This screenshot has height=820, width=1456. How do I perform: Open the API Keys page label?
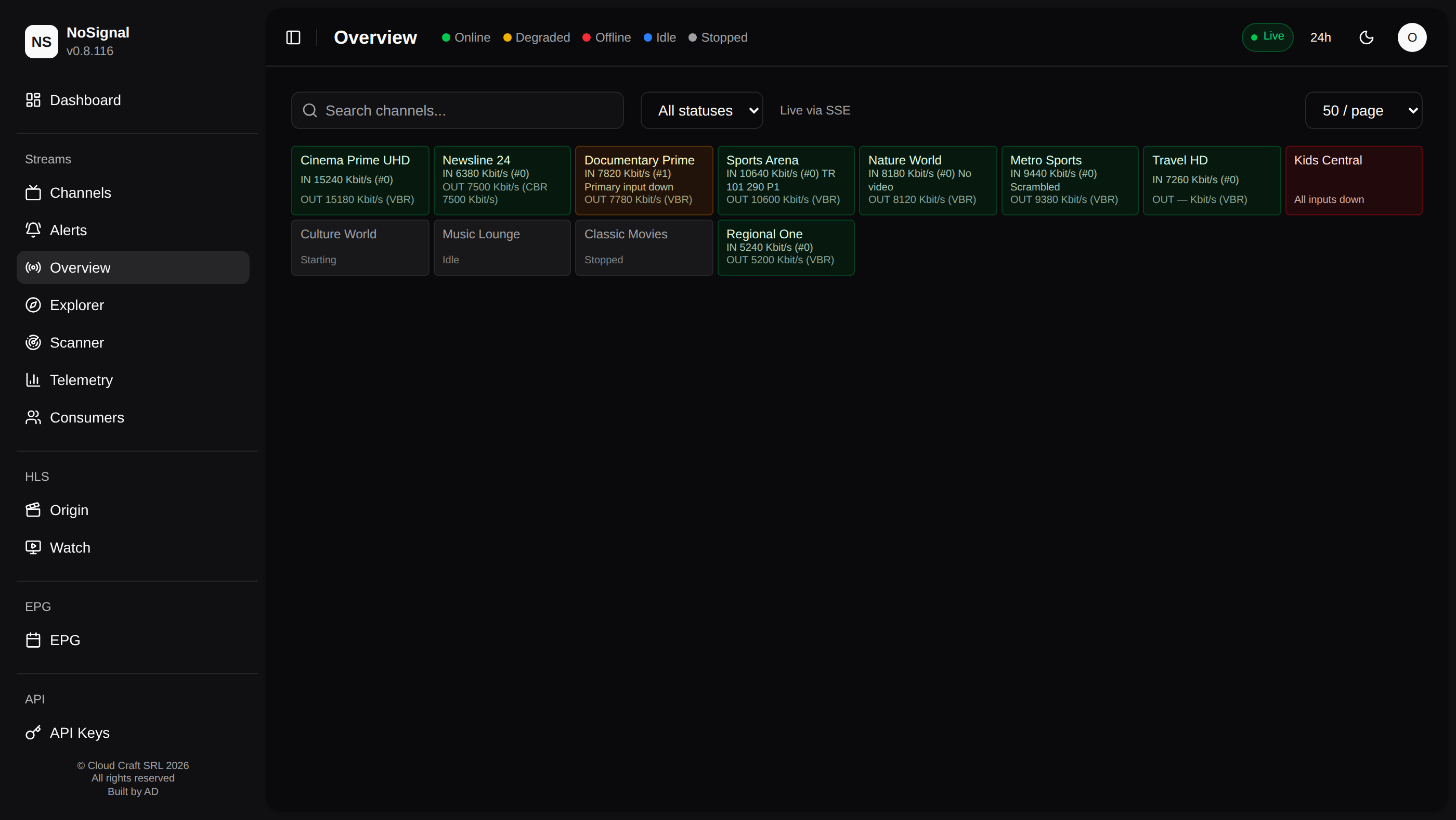(x=80, y=733)
